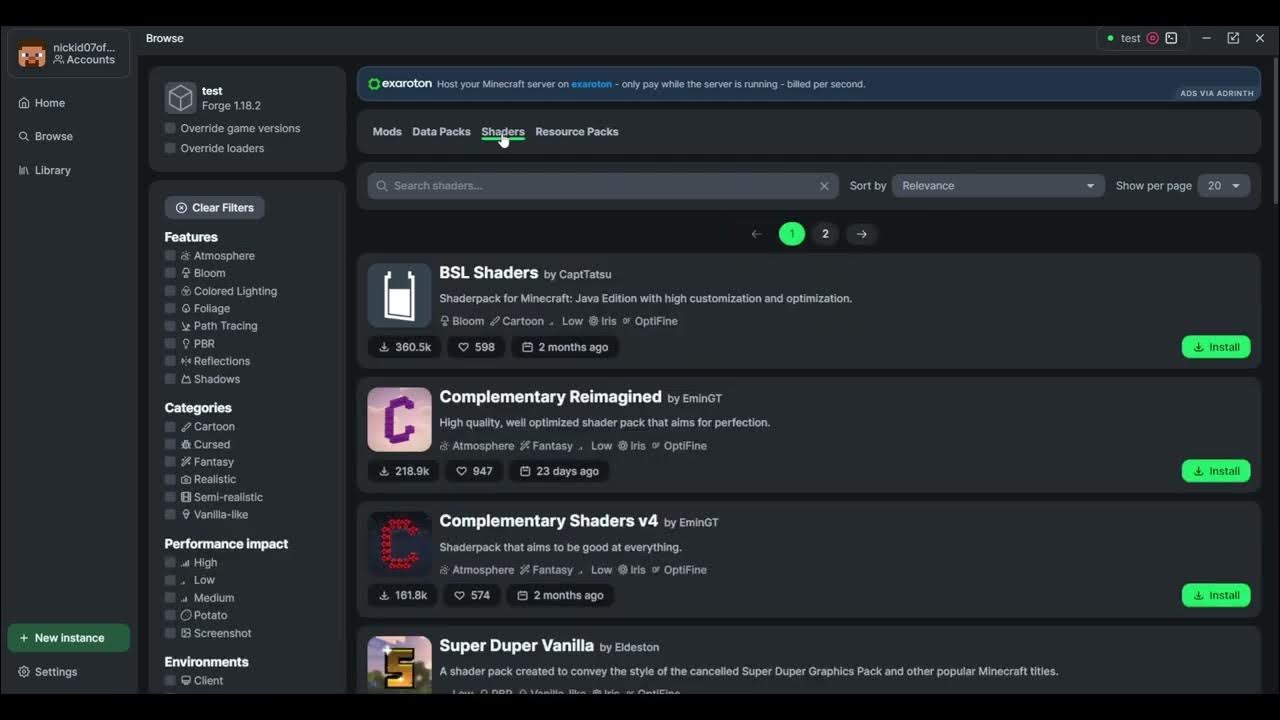The width and height of the screenshot is (1280, 720).
Task: Open the BSL Shaders title link
Action: click(x=489, y=273)
